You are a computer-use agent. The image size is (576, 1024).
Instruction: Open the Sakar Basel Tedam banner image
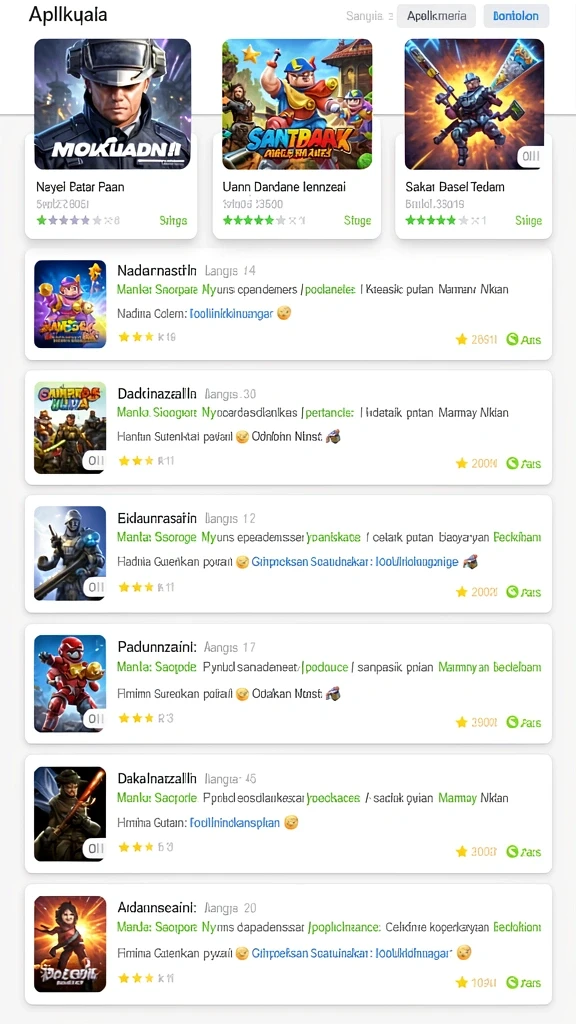[474, 104]
